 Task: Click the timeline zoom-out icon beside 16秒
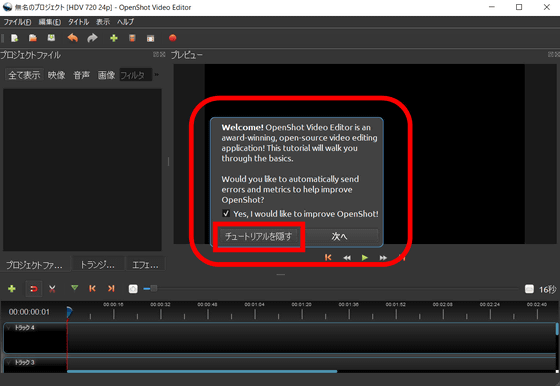point(529,289)
